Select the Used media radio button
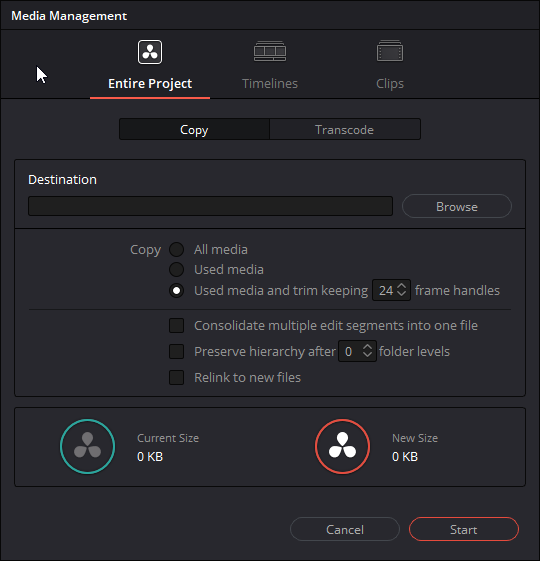 (176, 269)
